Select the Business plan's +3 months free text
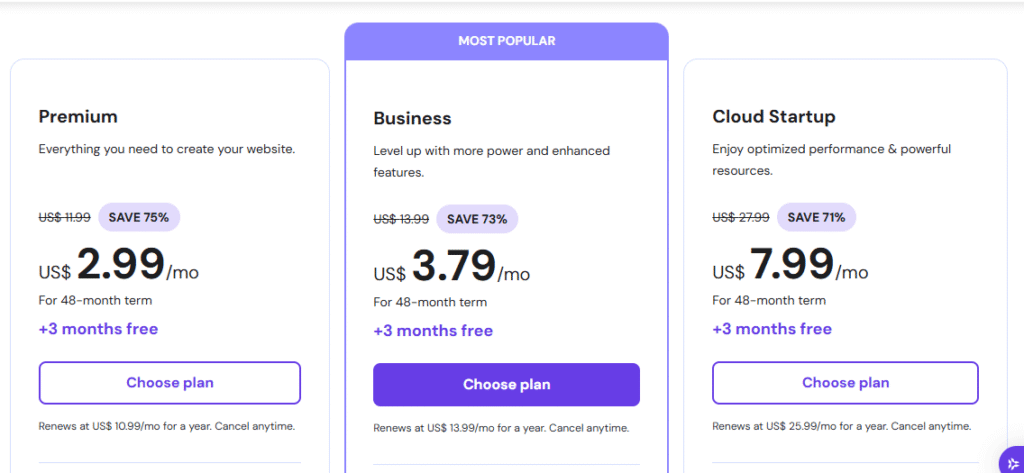1024x473 pixels. coord(433,331)
